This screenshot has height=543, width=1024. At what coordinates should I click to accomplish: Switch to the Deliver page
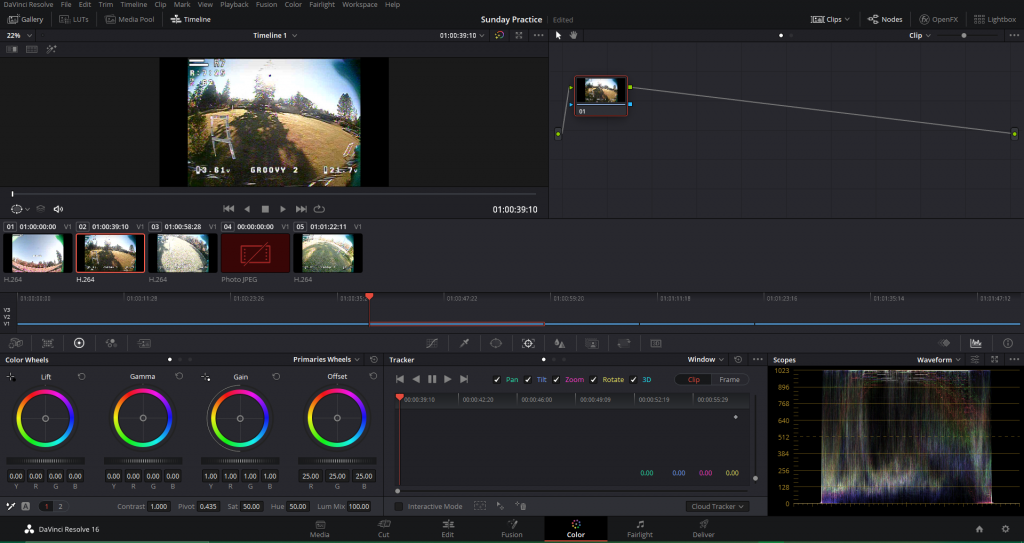tap(703, 529)
